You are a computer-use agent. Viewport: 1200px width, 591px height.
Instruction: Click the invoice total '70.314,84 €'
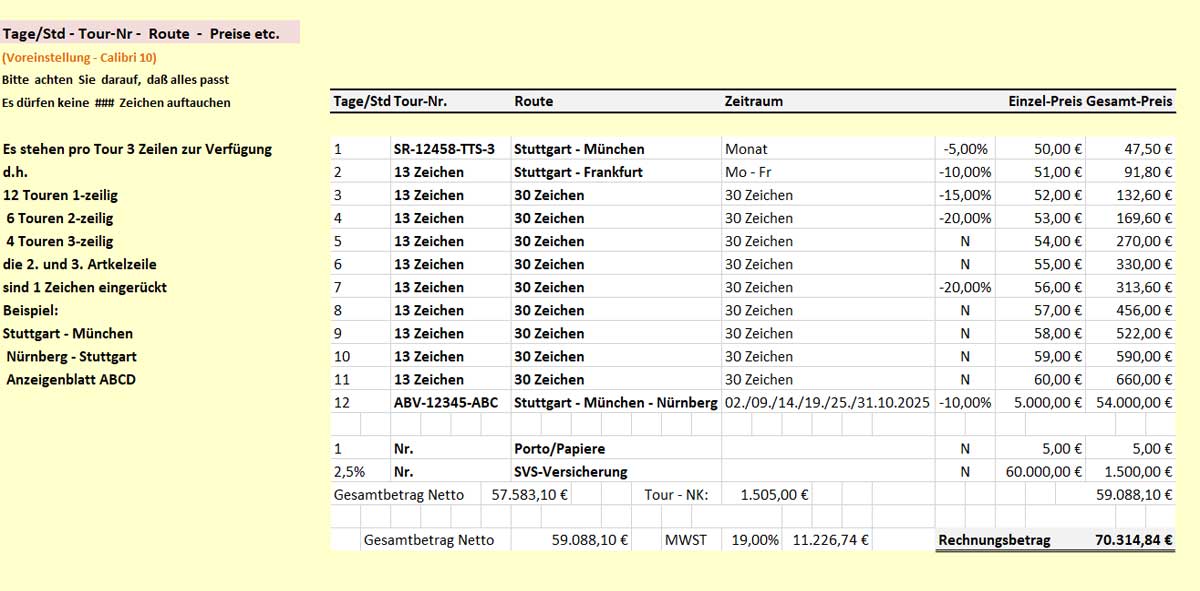[1132, 540]
